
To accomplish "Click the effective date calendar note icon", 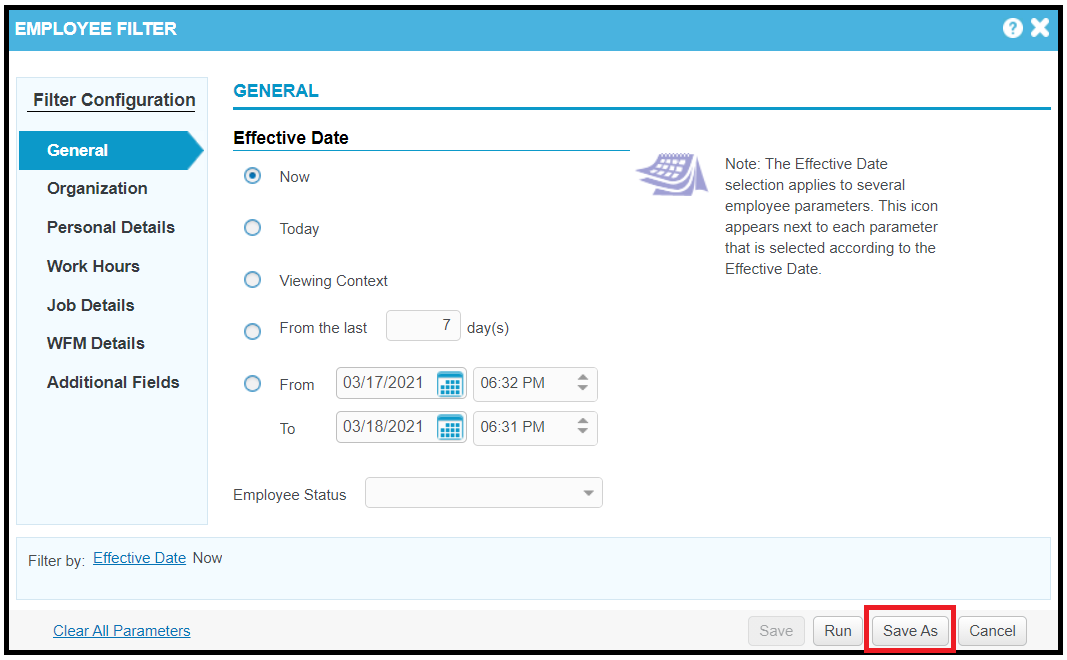I will (673, 174).
